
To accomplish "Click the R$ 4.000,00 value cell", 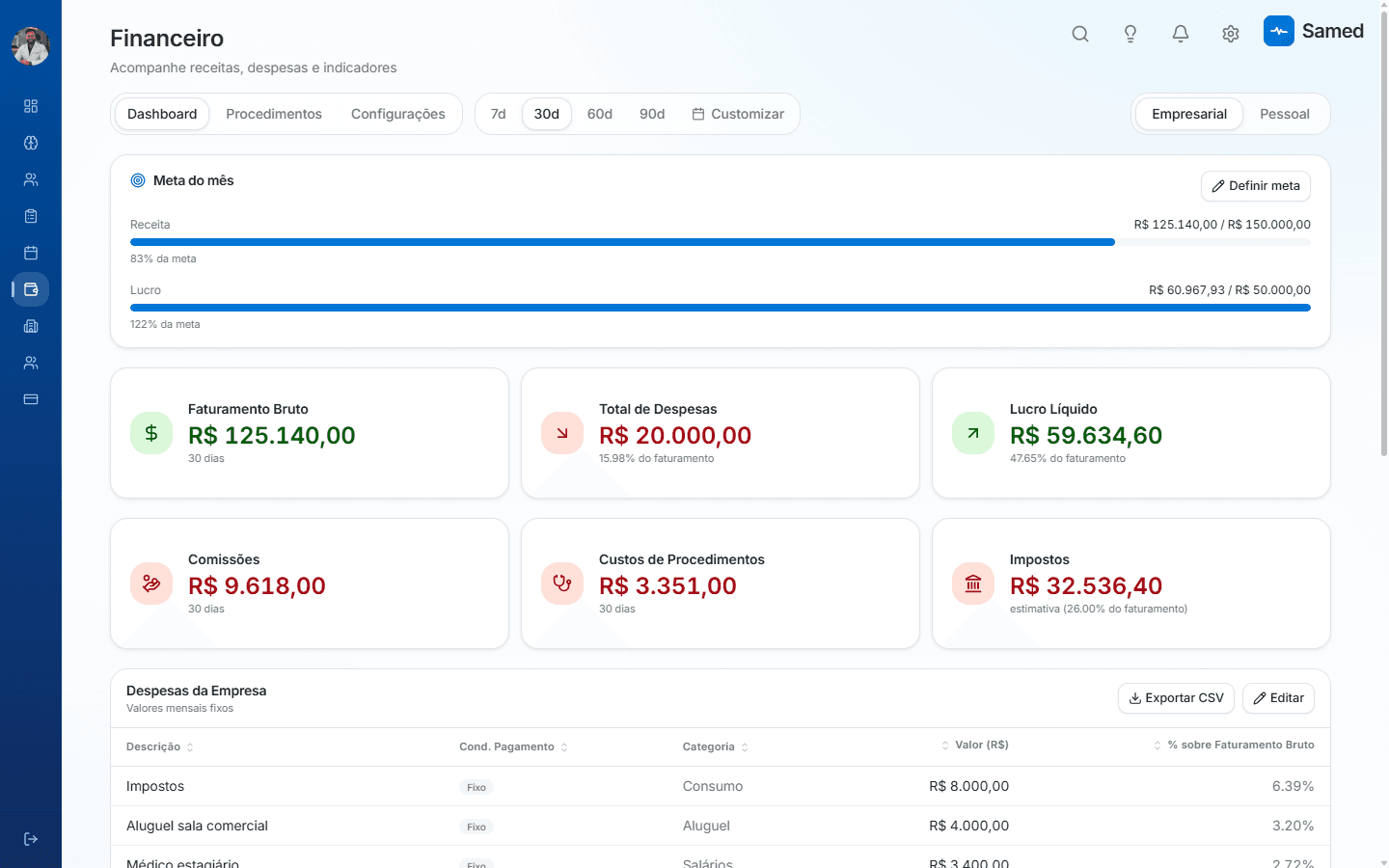I will pyautogui.click(x=968, y=826).
